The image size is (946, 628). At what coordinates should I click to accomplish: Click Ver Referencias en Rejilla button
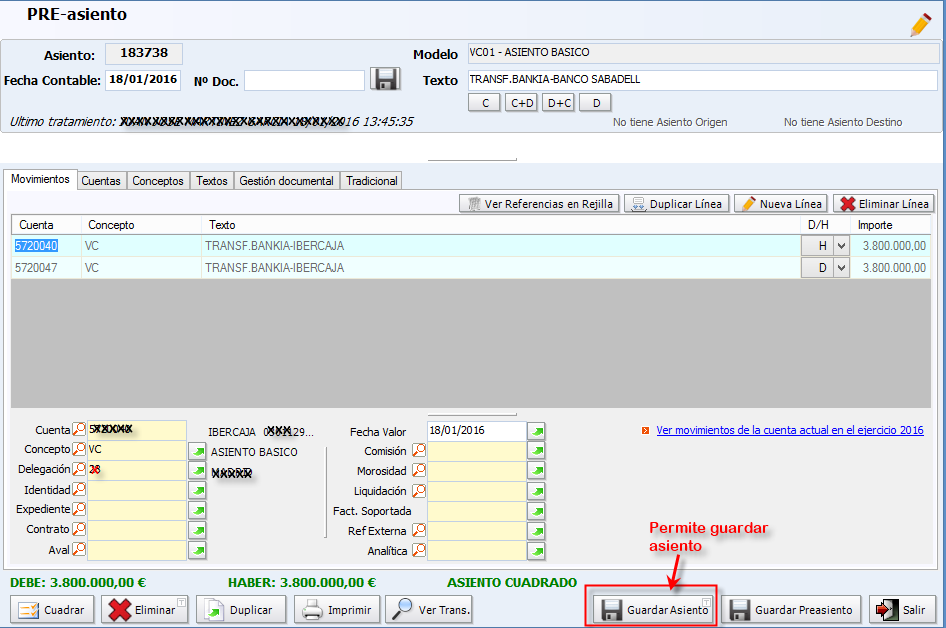[539, 204]
